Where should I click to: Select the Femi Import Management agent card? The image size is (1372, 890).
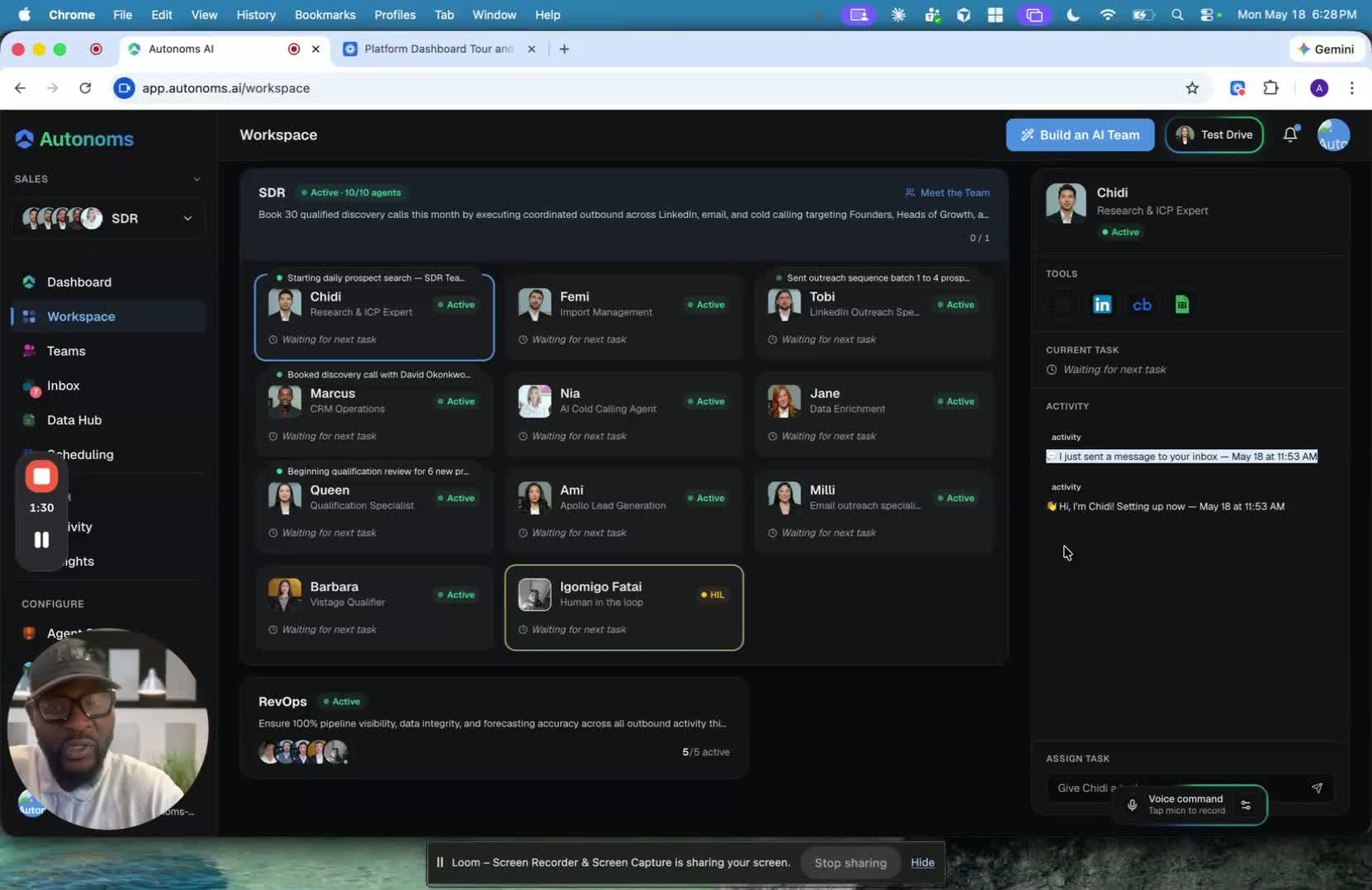[x=624, y=317]
